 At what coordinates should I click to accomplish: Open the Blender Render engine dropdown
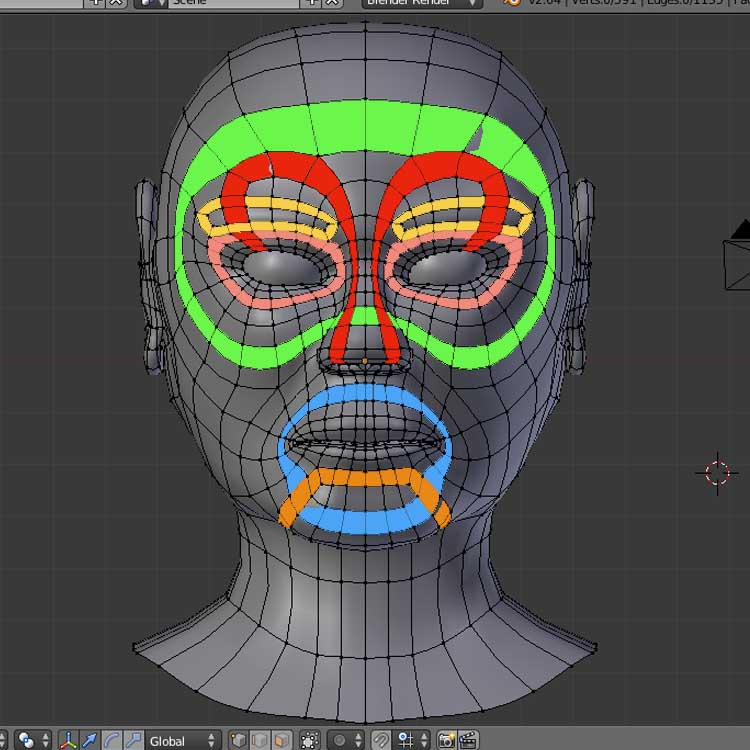[421, 2]
